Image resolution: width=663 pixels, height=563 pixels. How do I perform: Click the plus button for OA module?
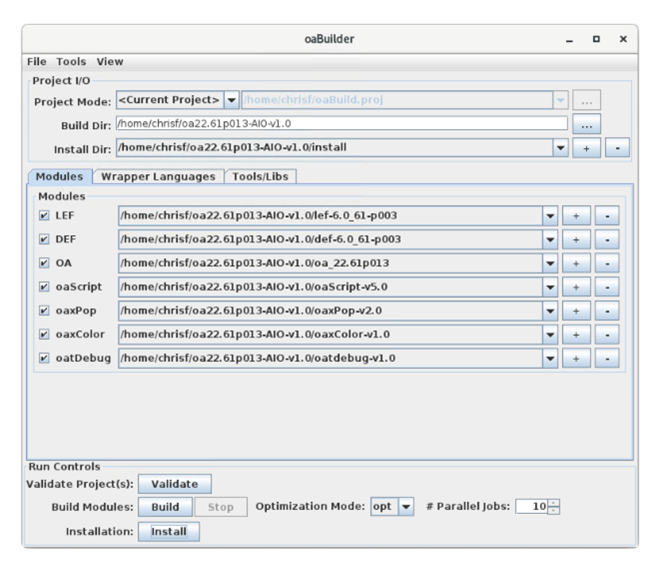point(576,263)
